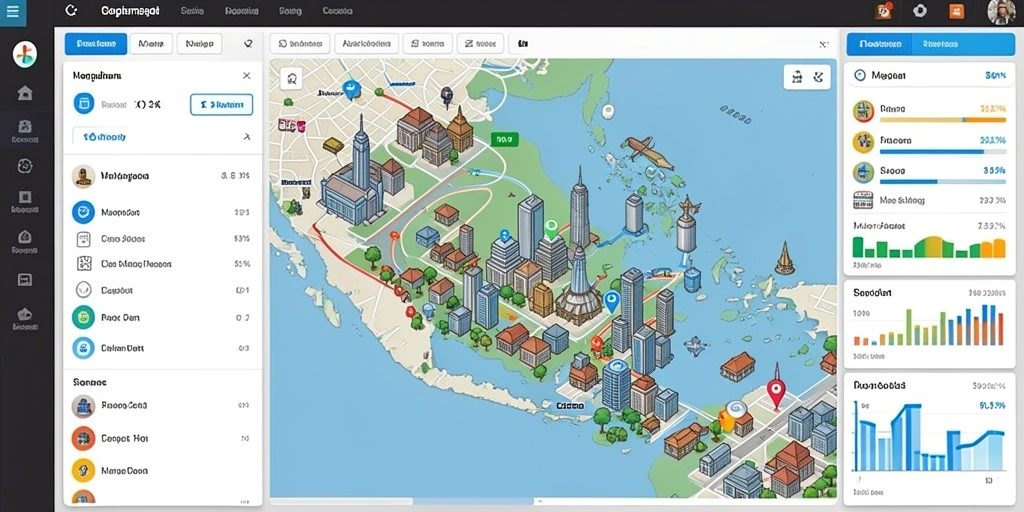Image resolution: width=1024 pixels, height=512 pixels.
Task: Click the blue rounded-square icon in the left panel header row
Action: tap(84, 104)
